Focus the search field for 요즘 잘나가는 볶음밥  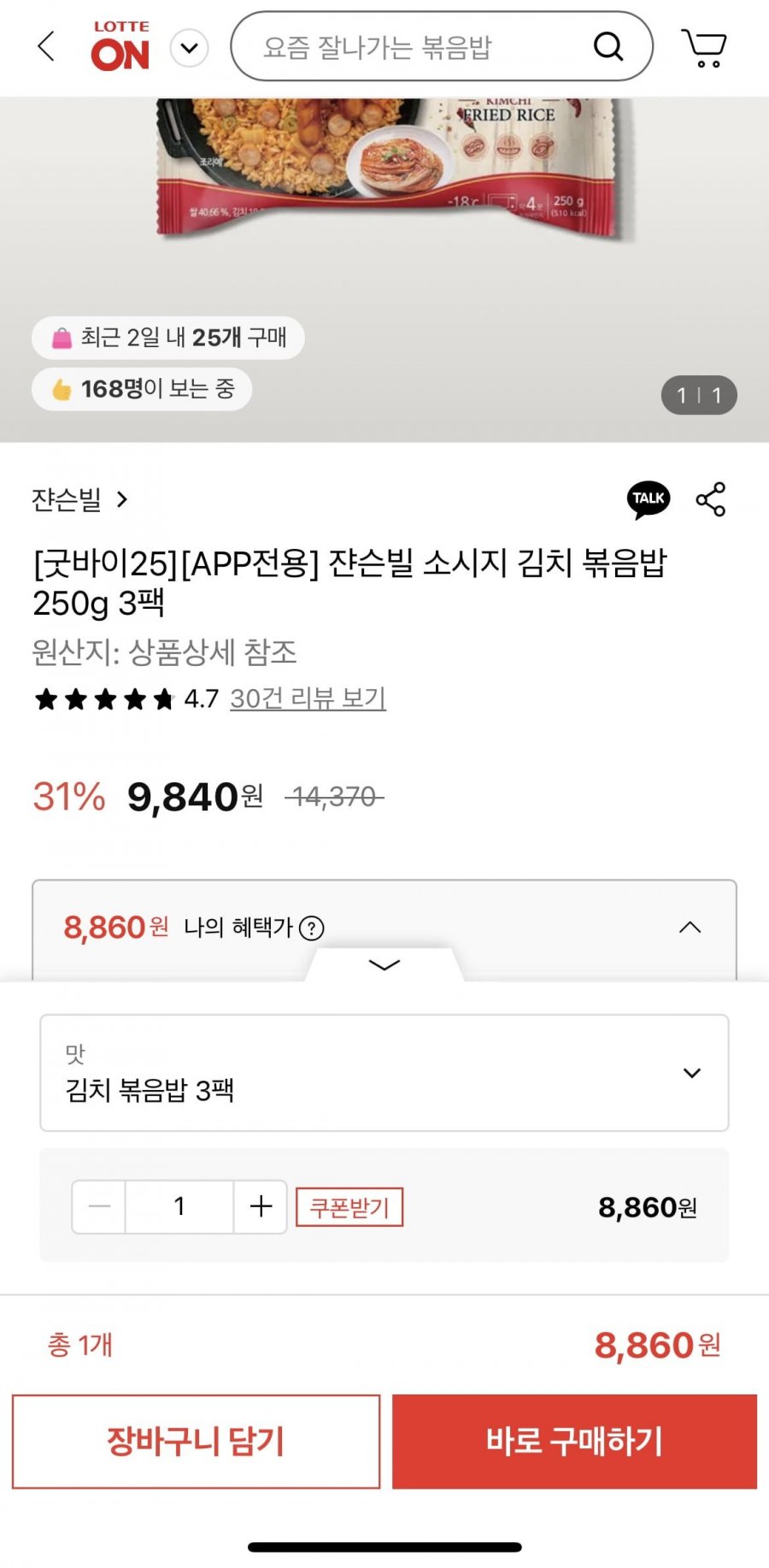click(x=410, y=47)
